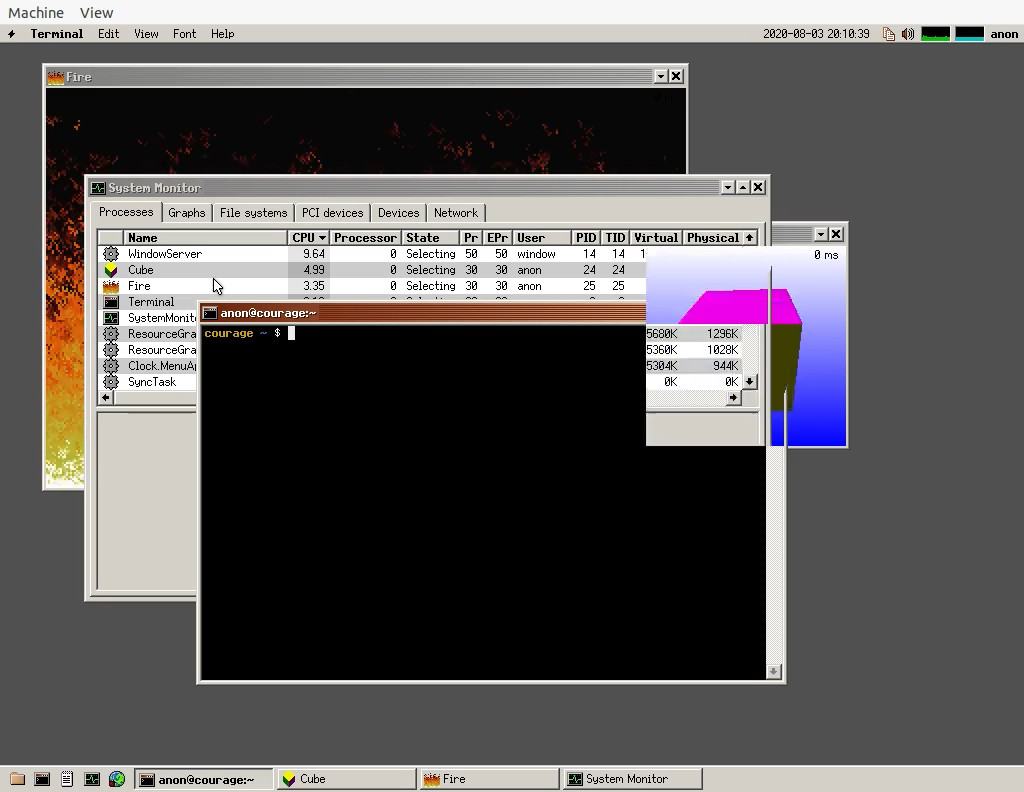Launch terminal from taskbar quick-launch icon
The image size is (1024, 792).
pyautogui.click(x=42, y=779)
